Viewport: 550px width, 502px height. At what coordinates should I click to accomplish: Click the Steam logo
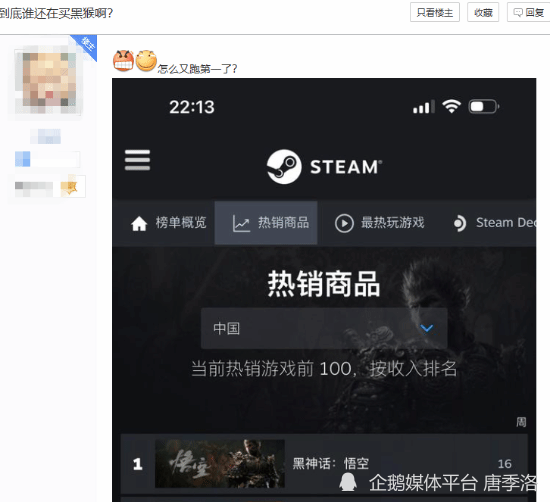click(324, 166)
